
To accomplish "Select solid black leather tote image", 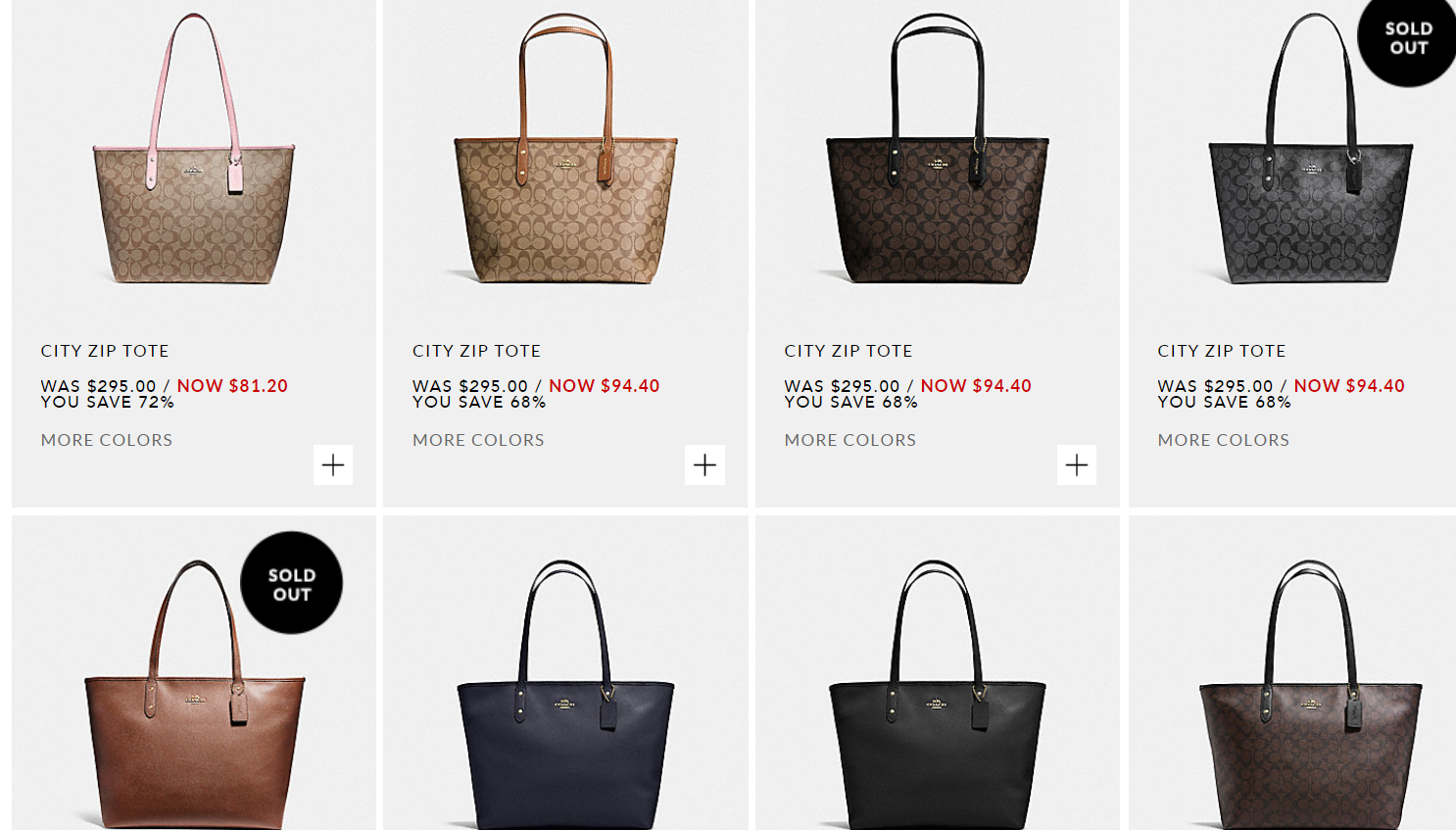I will (938, 695).
